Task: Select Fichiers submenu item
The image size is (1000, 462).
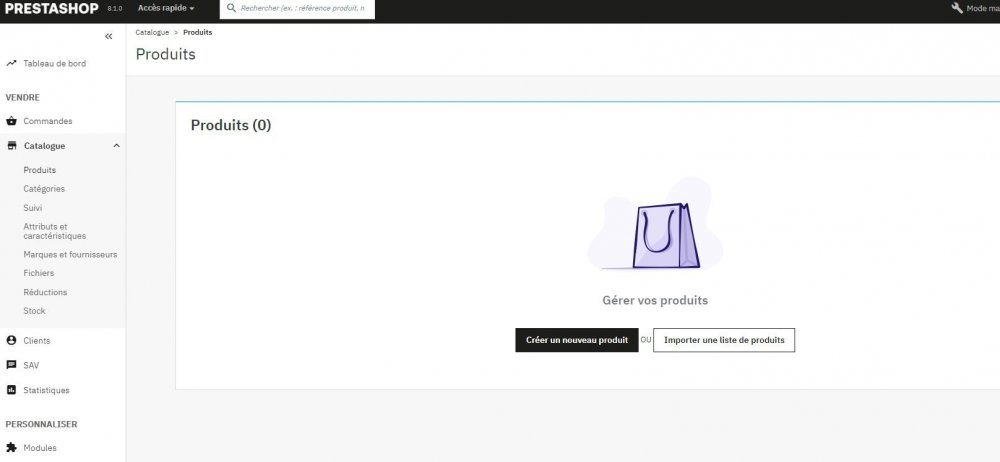Action: coord(39,272)
